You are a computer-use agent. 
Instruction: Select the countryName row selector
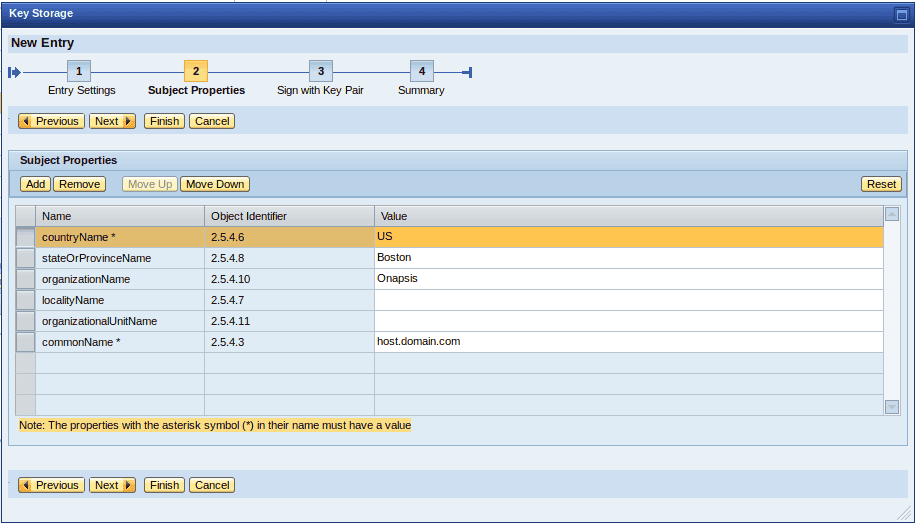[x=26, y=237]
